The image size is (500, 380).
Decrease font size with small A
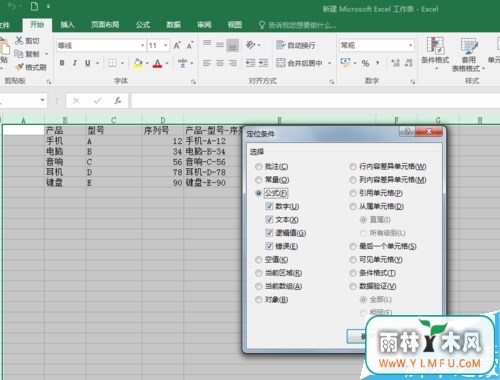pos(190,45)
